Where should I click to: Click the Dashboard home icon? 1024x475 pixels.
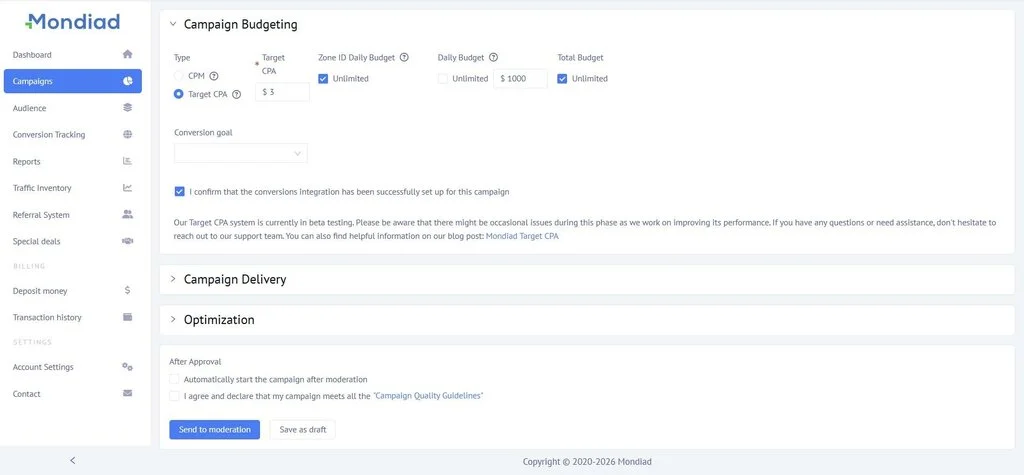127,54
